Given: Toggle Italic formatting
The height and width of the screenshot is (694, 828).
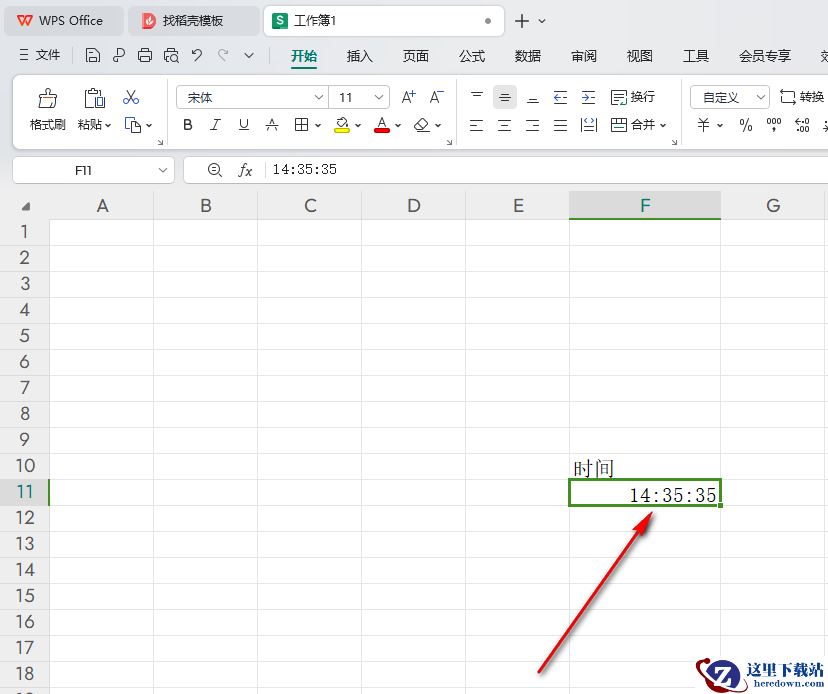Looking at the screenshot, I should pos(215,125).
